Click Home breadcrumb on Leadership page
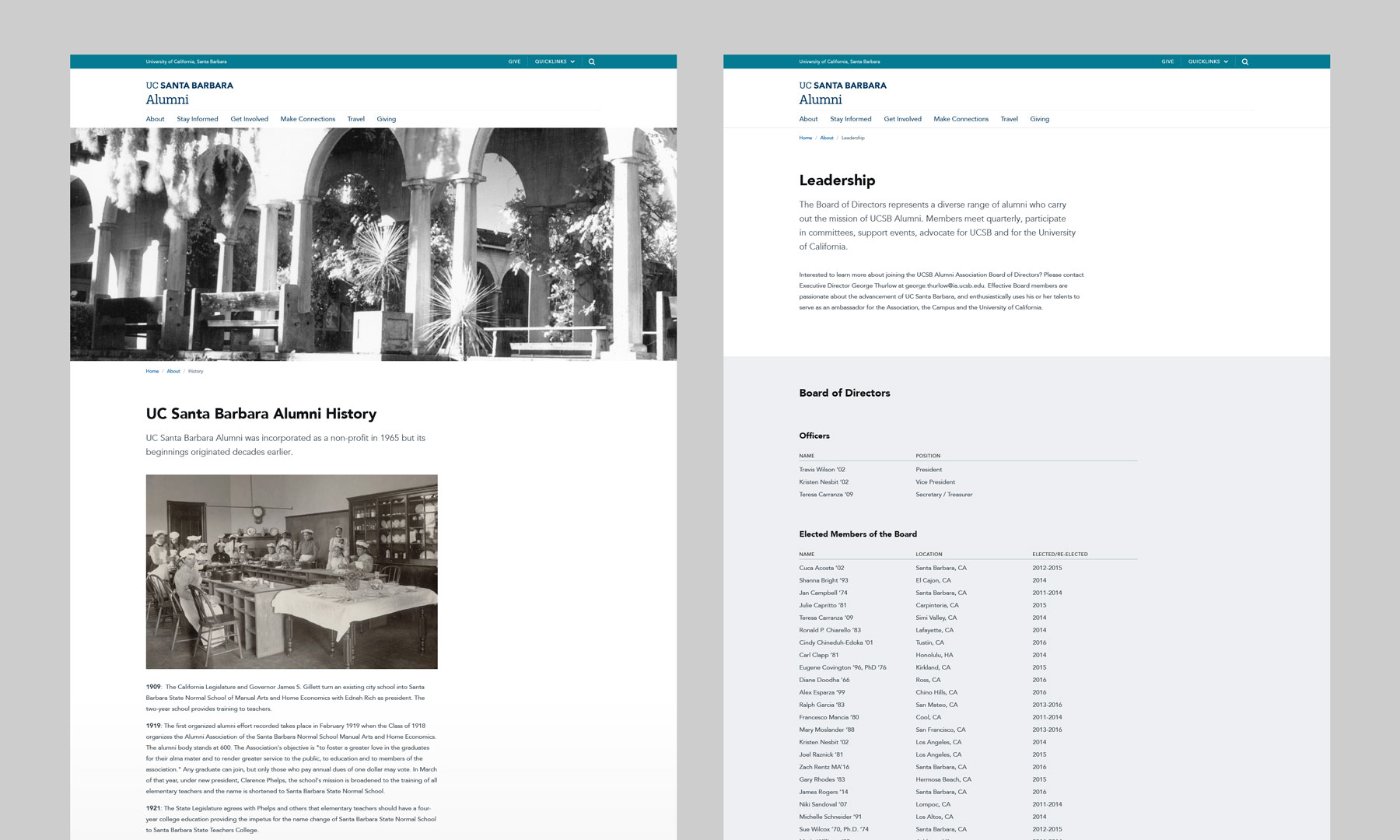This screenshot has height=840, width=1400. pos(805,138)
